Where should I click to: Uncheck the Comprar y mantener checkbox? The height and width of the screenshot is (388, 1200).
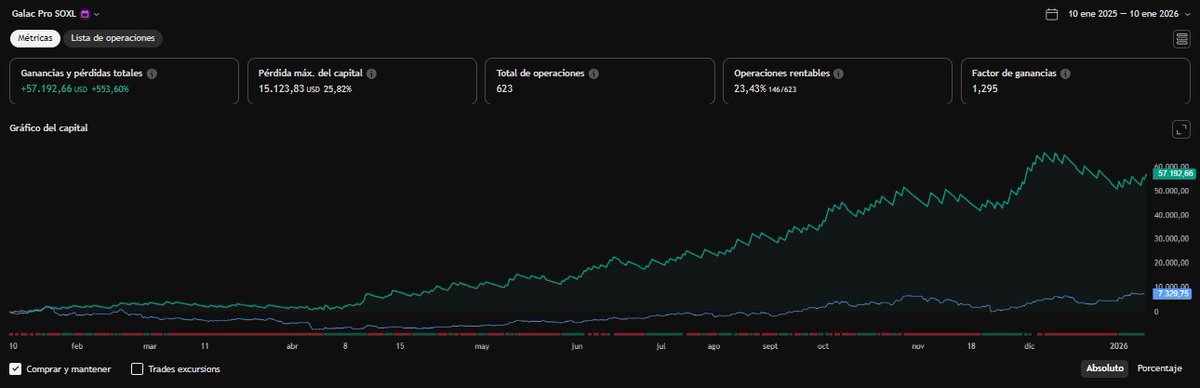(x=16, y=369)
